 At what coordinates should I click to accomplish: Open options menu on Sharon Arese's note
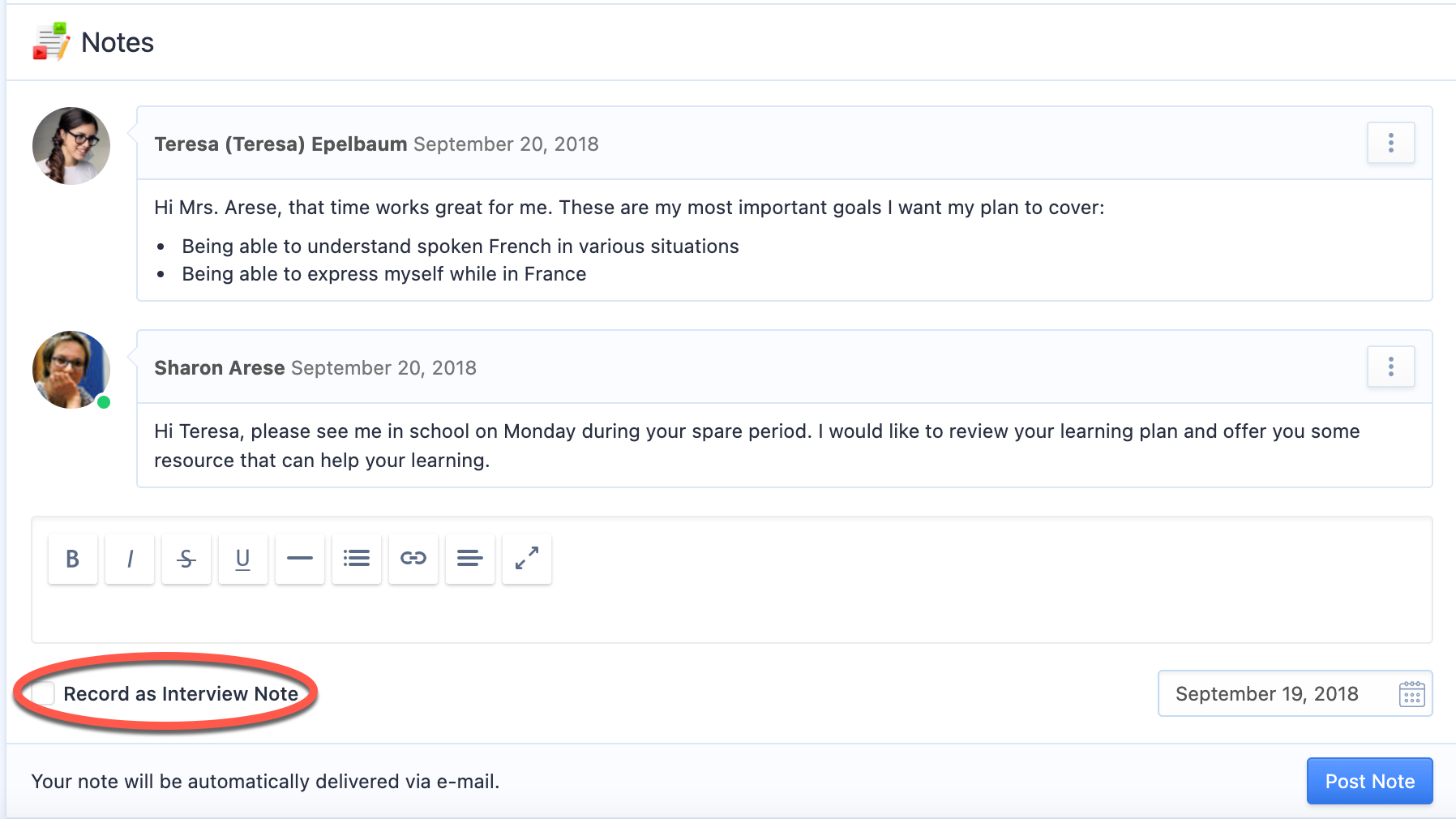tap(1391, 367)
